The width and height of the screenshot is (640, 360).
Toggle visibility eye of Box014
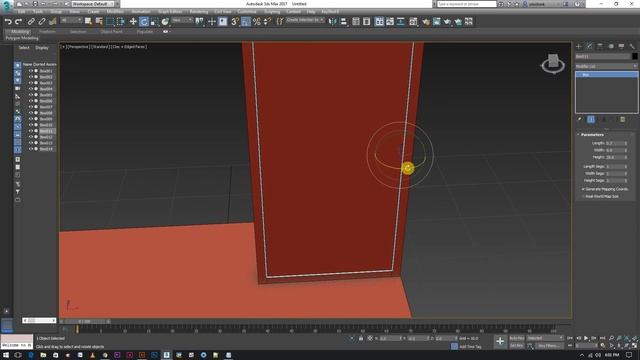(x=30, y=149)
